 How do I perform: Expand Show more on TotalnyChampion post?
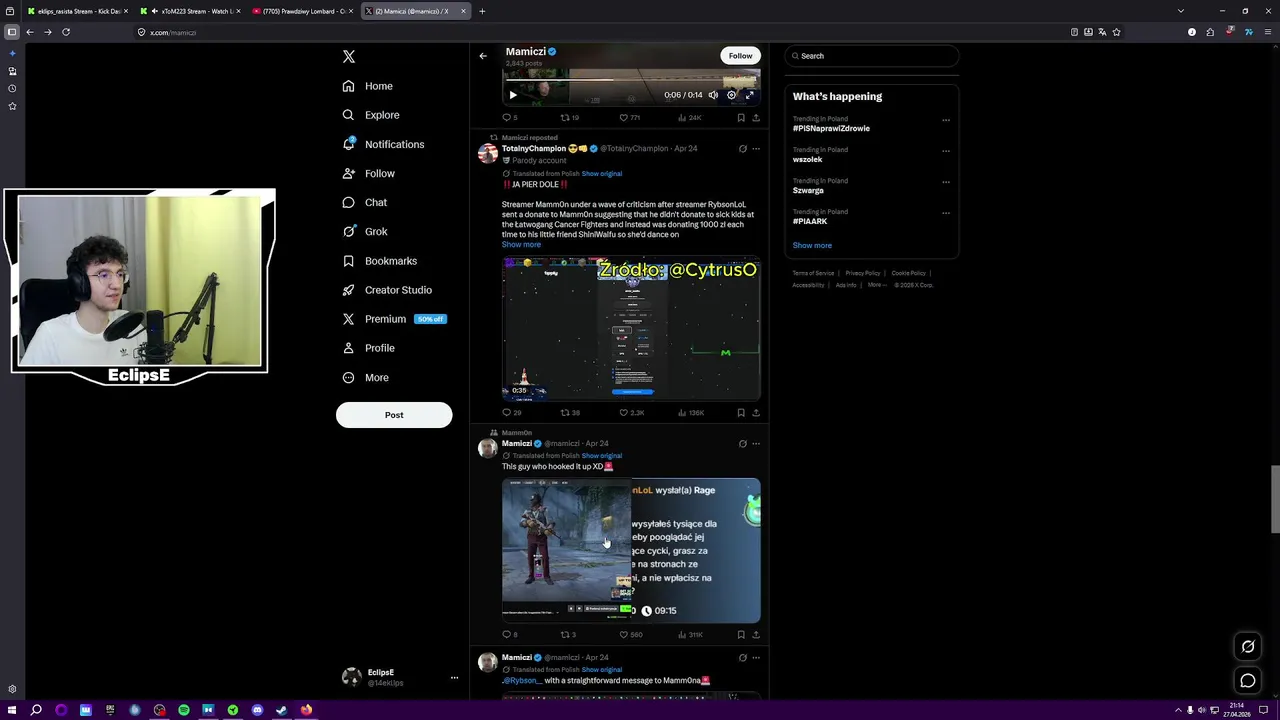click(x=521, y=245)
